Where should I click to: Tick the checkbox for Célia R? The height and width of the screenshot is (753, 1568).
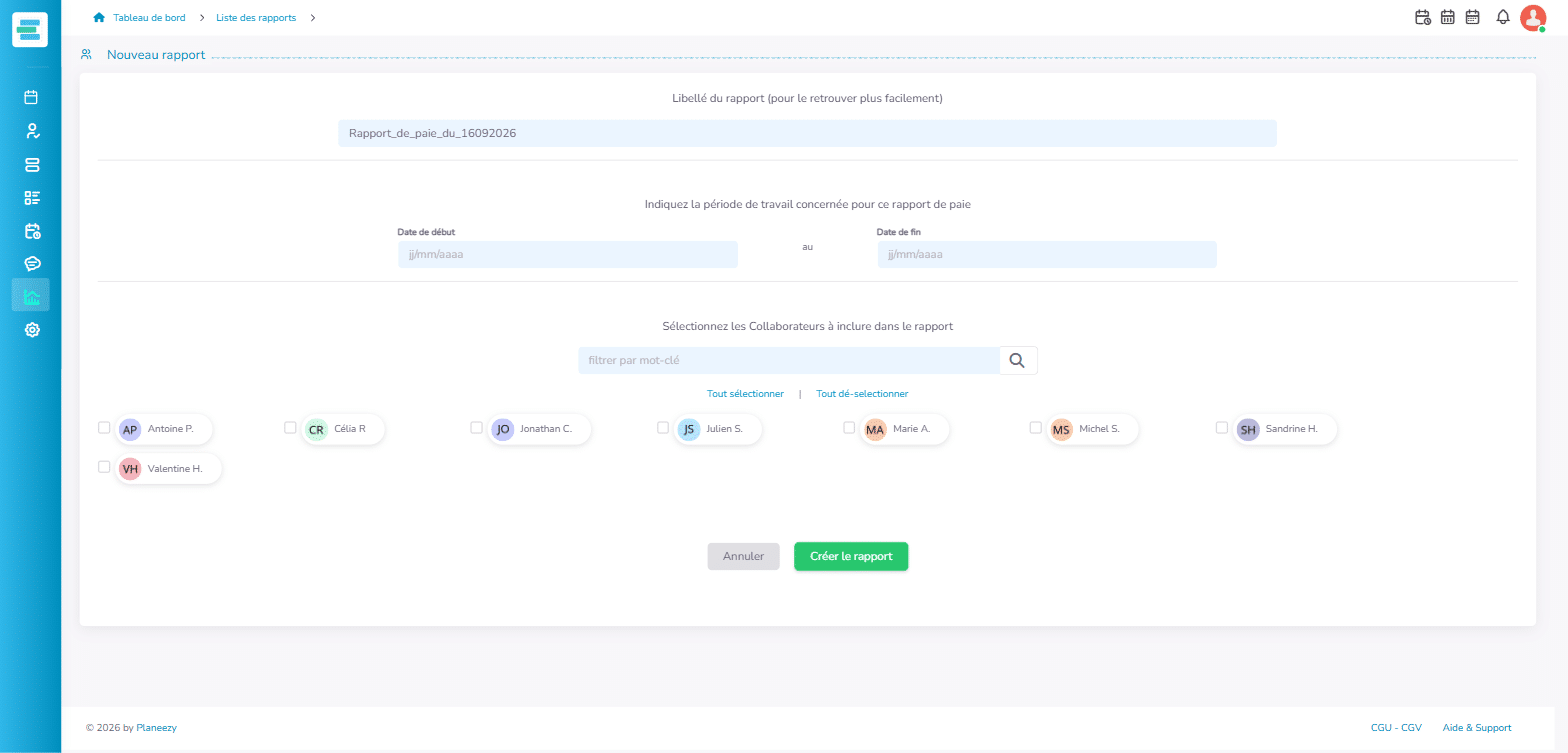coord(290,427)
